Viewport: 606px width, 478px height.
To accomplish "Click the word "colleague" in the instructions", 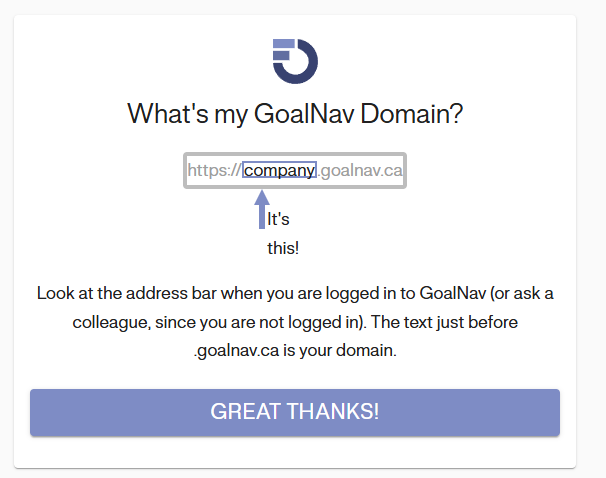I will 108,323.
